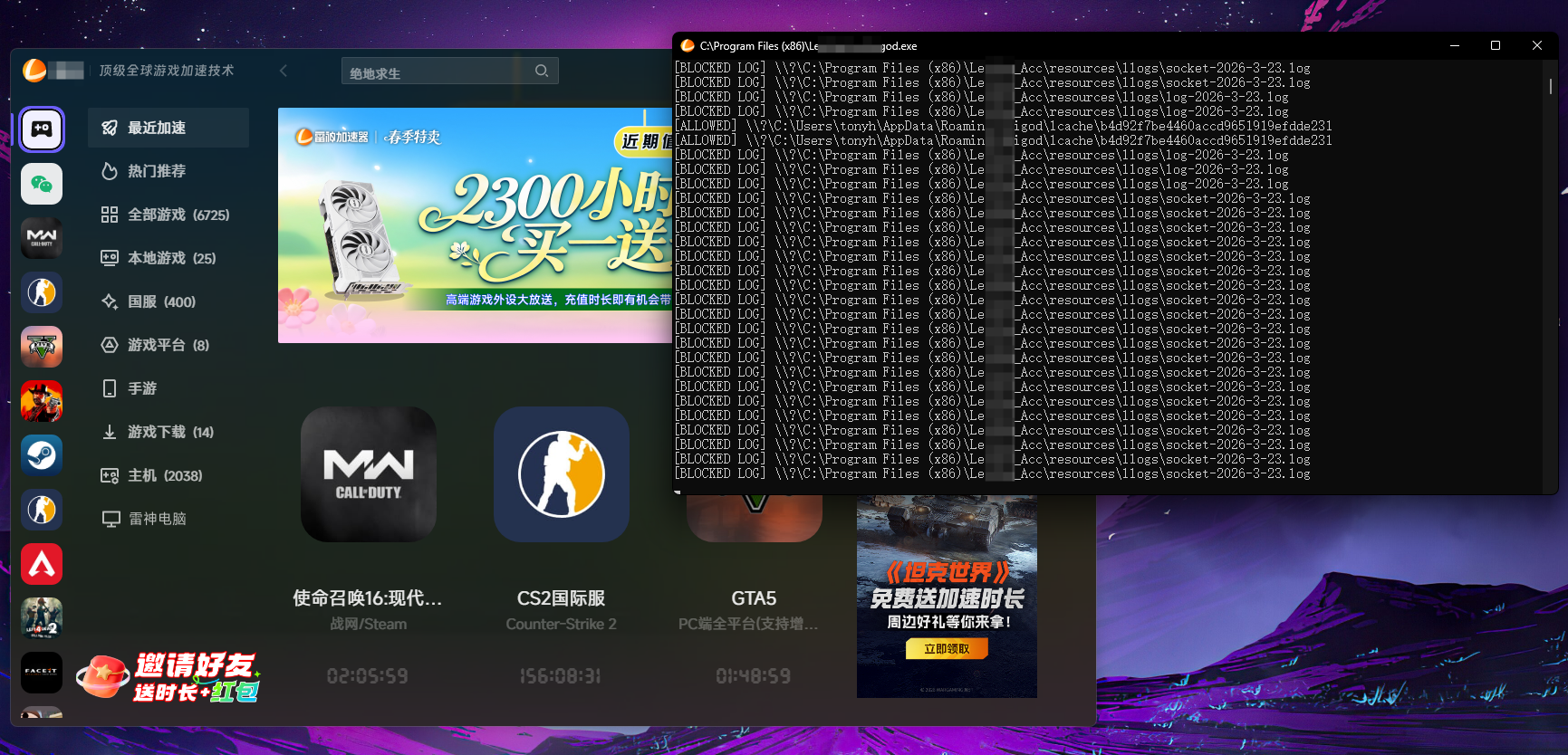Open the spring promotion banner
Screen dimensions: 1568x755
click(x=475, y=225)
